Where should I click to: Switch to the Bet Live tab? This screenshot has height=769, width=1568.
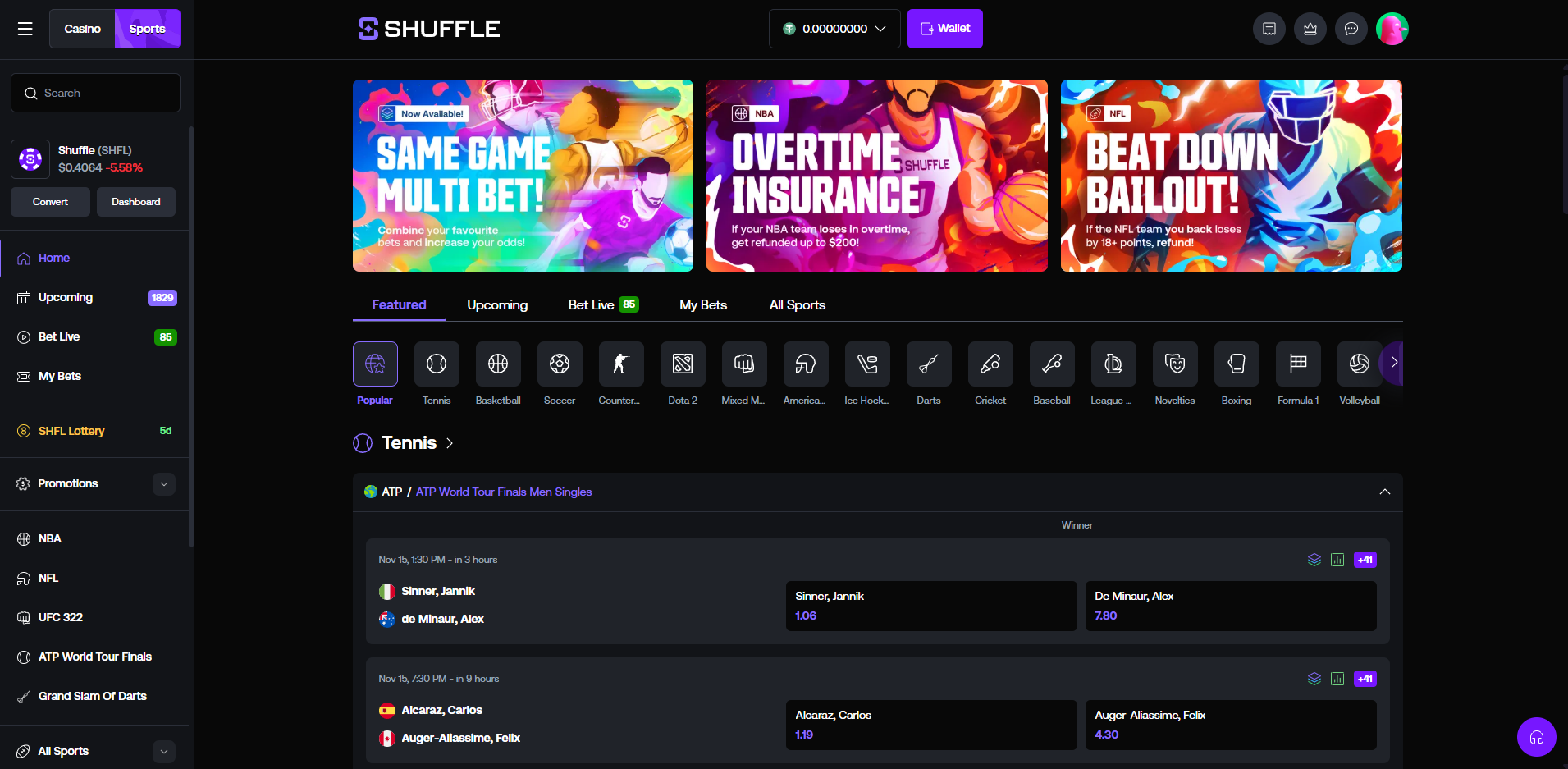(603, 304)
